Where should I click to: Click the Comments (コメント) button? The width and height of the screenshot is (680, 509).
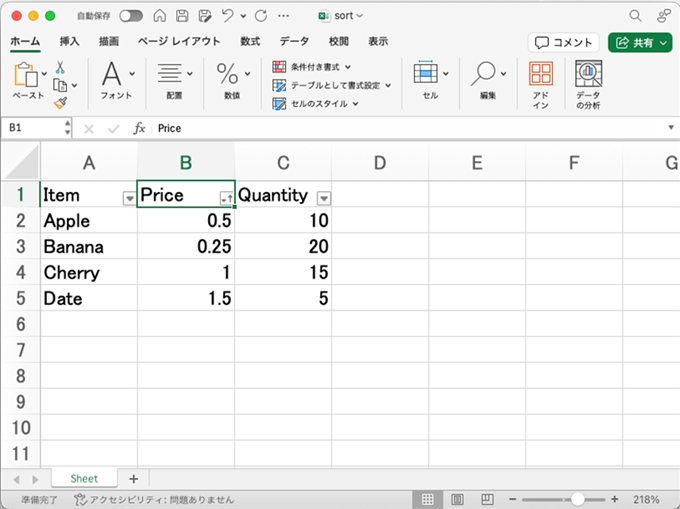point(564,42)
